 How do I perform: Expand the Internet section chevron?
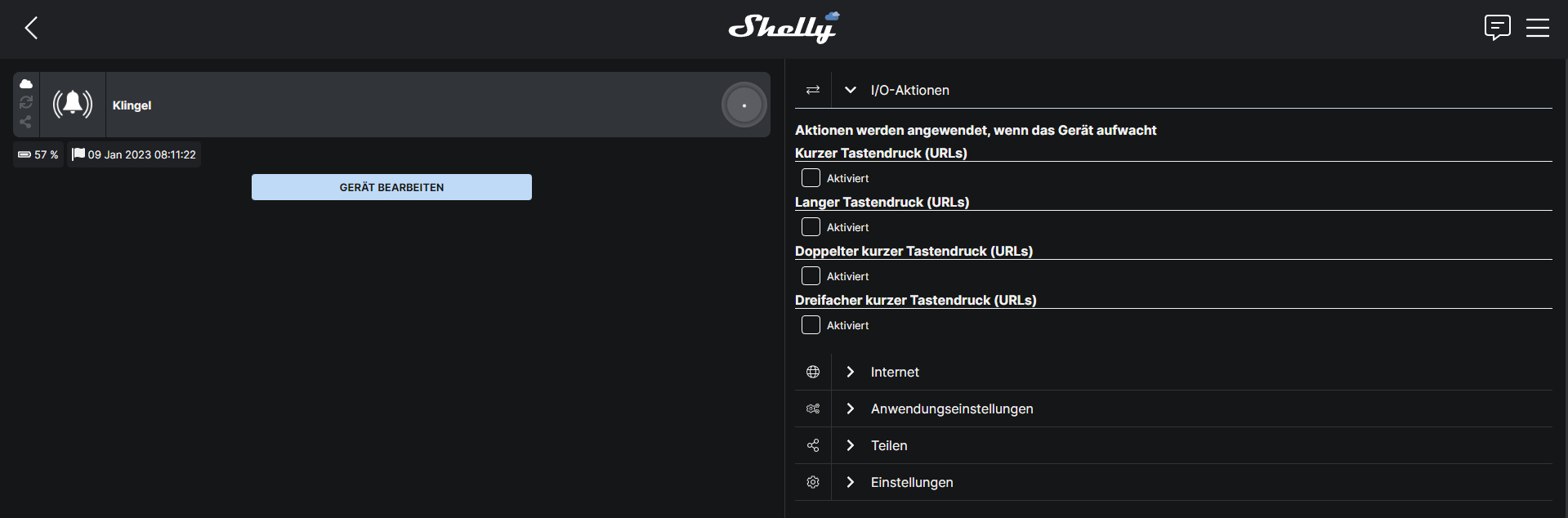click(x=851, y=372)
